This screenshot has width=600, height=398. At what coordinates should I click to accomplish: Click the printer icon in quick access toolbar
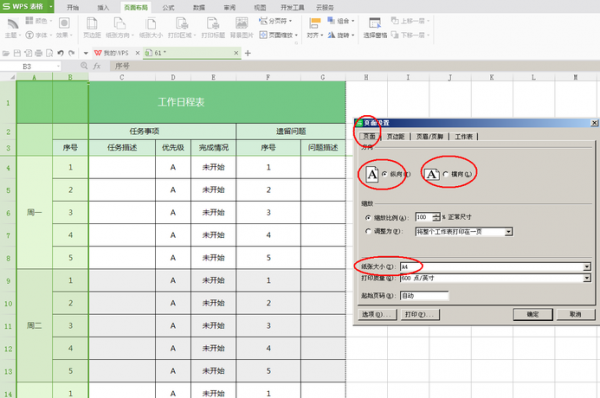pyautogui.click(x=39, y=53)
